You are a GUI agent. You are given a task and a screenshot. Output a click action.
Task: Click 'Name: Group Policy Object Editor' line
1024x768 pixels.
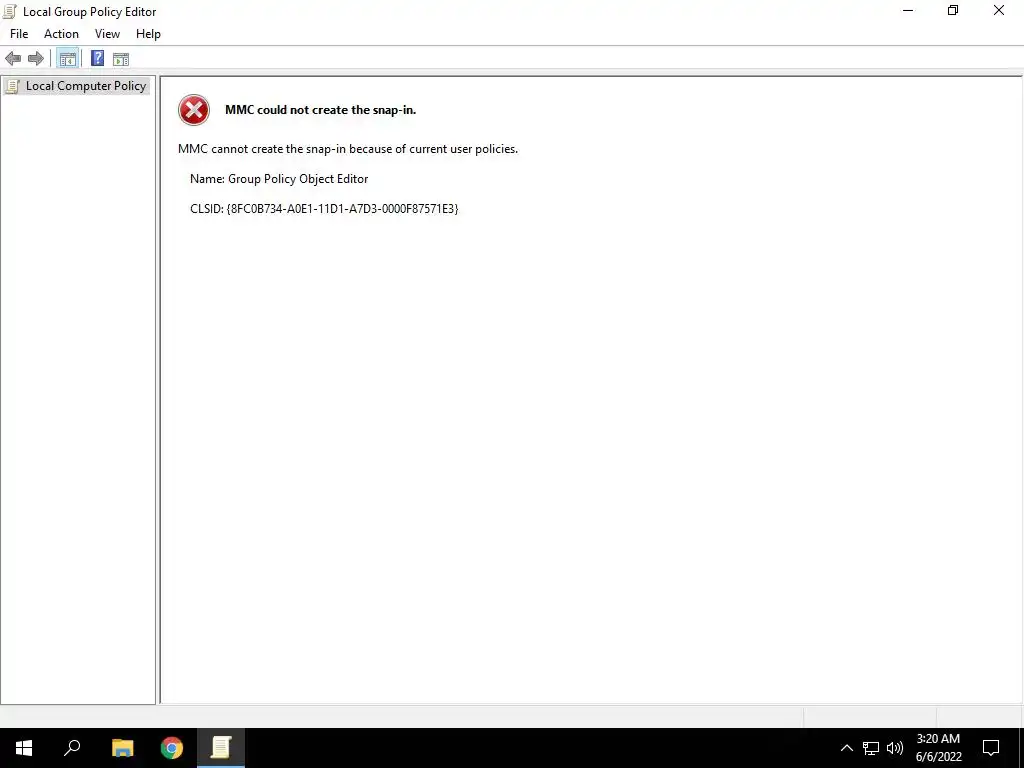coord(279,179)
